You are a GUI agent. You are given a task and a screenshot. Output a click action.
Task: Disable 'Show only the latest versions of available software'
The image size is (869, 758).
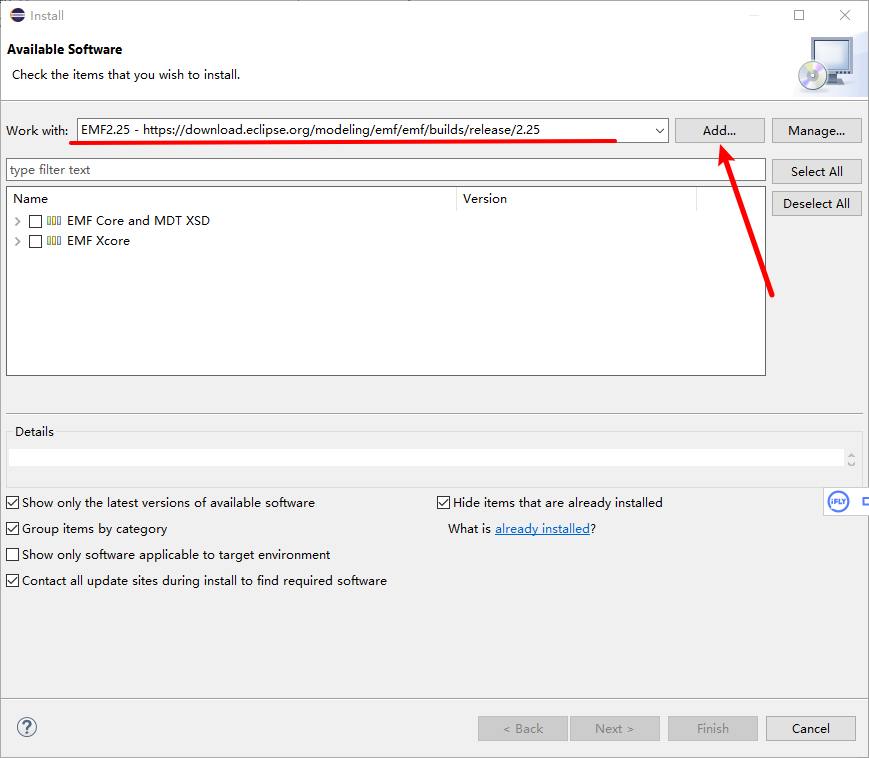[x=13, y=502]
